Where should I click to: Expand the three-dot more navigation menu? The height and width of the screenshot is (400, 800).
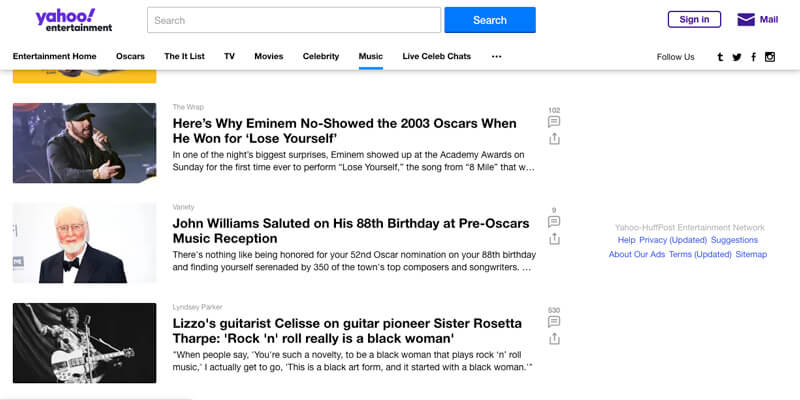(496, 57)
